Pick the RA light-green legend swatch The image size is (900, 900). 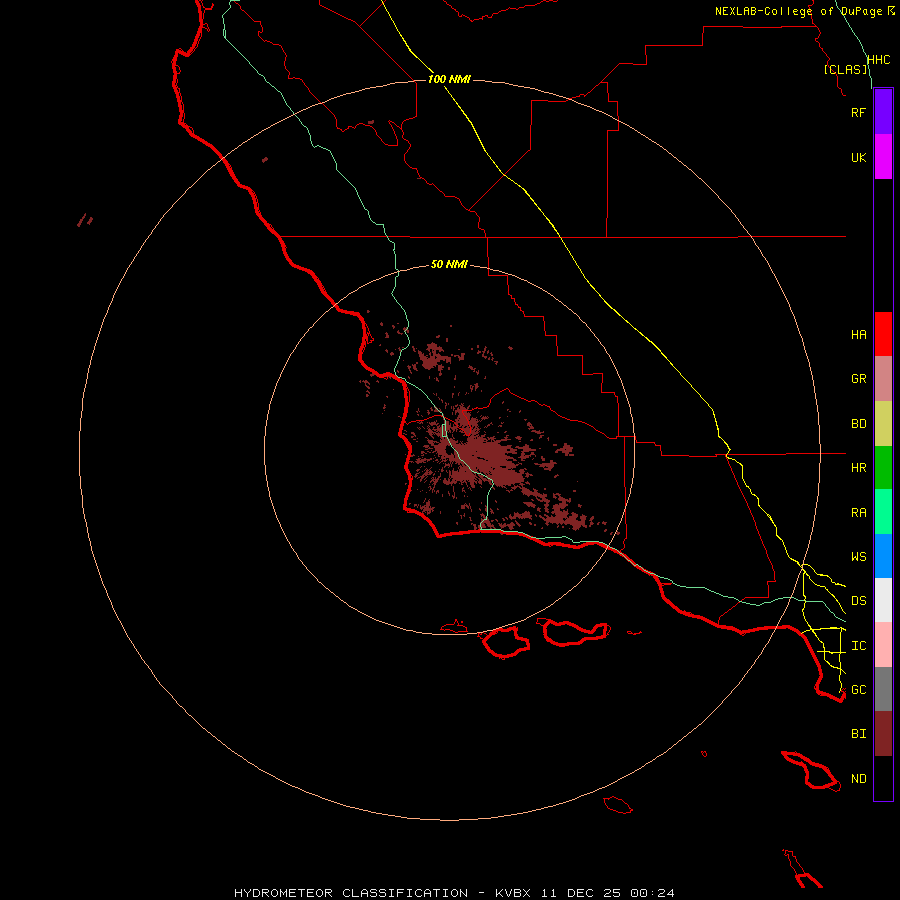[883, 512]
